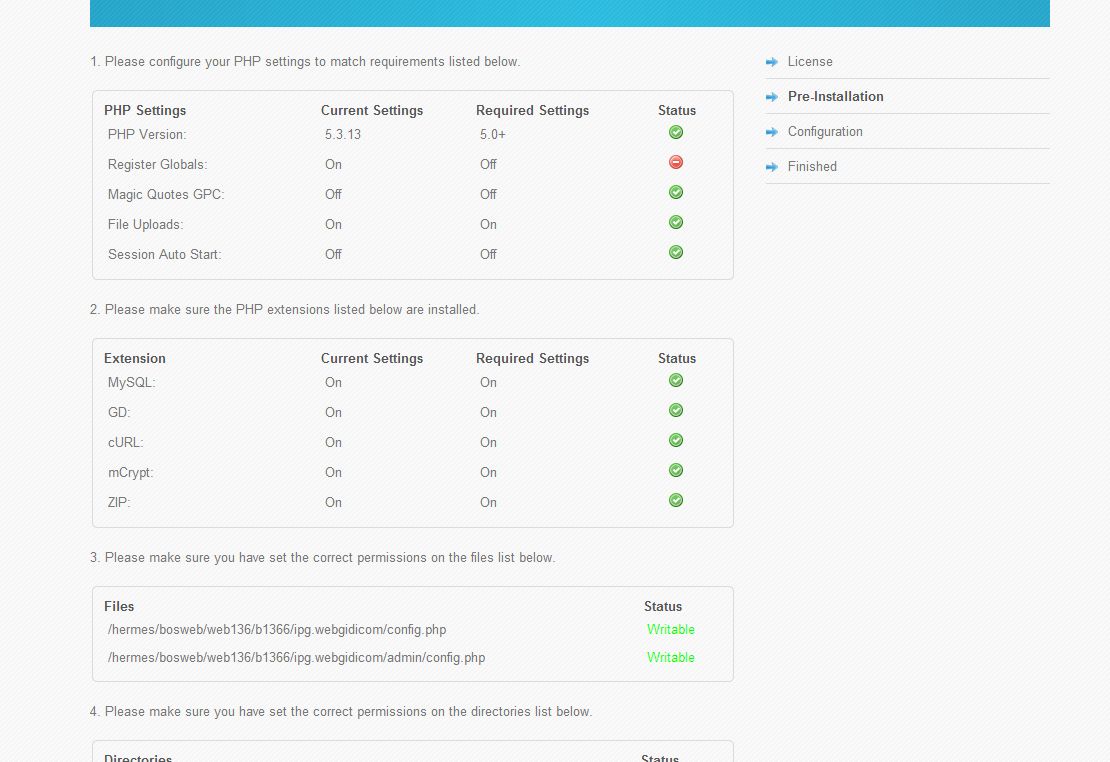Click the green status icon for GD
1110x762 pixels.
coord(676,410)
